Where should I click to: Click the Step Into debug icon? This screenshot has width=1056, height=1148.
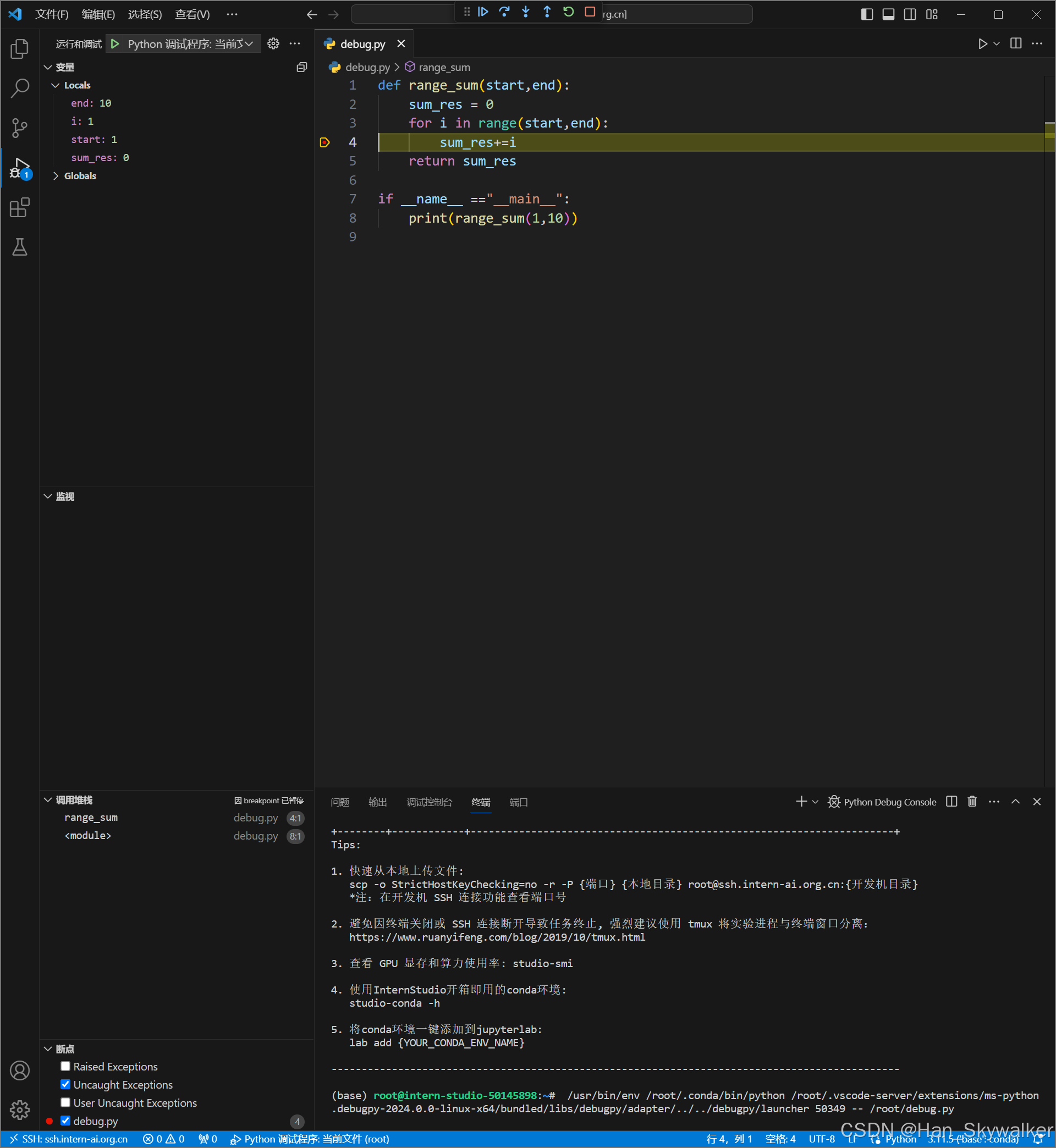(526, 12)
